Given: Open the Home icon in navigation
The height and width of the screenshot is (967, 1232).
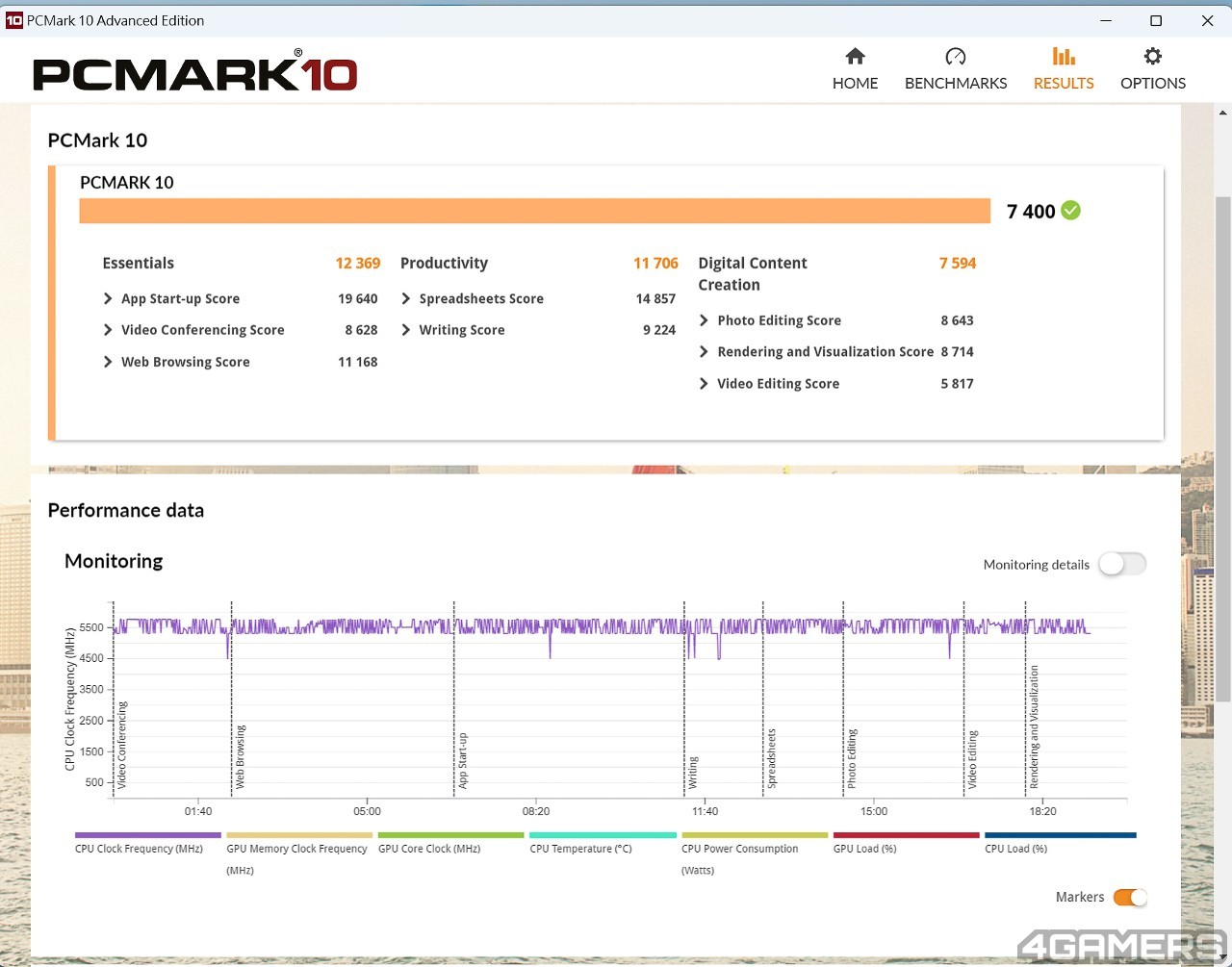Looking at the screenshot, I should coord(855,57).
